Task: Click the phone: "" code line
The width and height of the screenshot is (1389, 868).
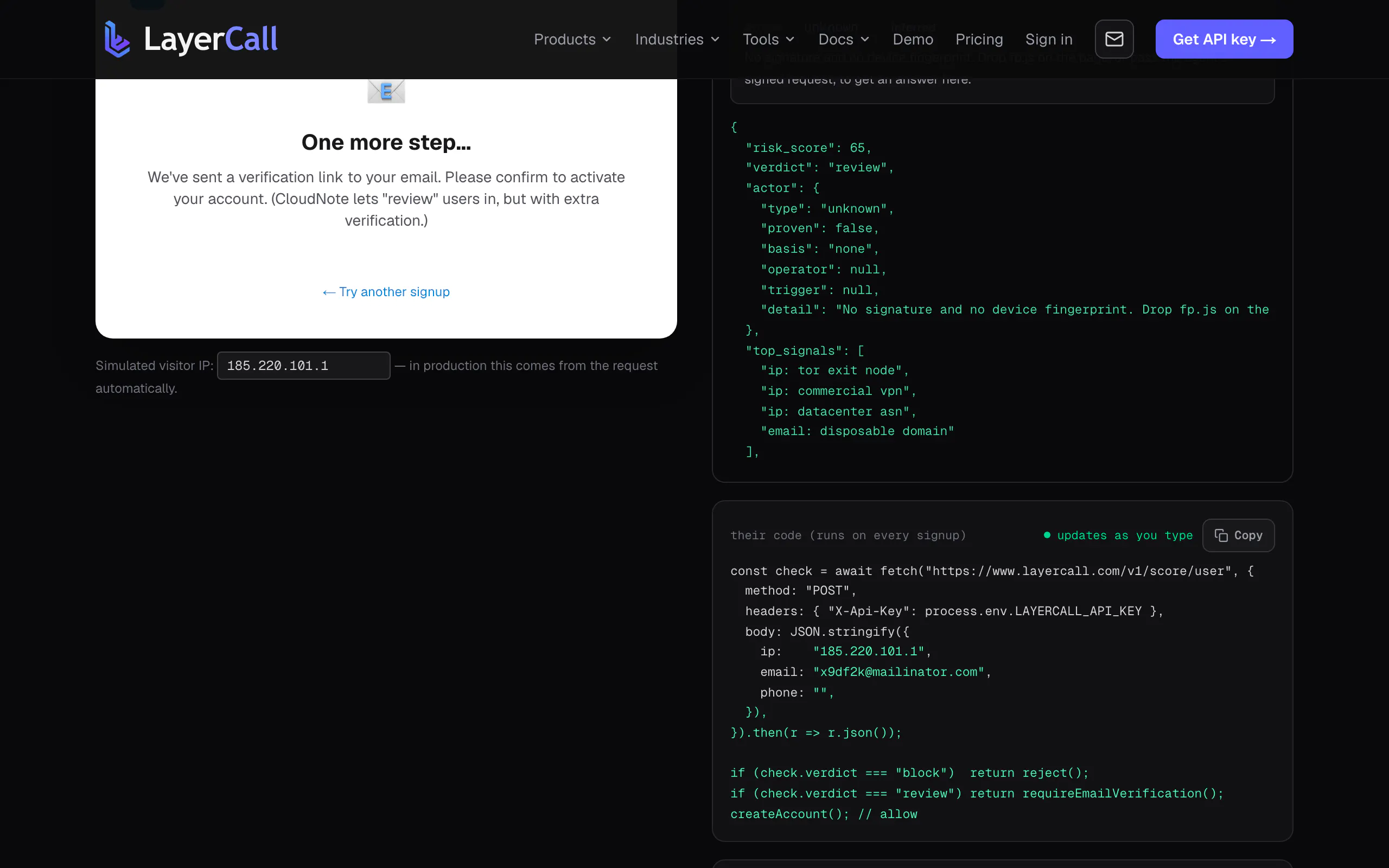Action: (797, 693)
